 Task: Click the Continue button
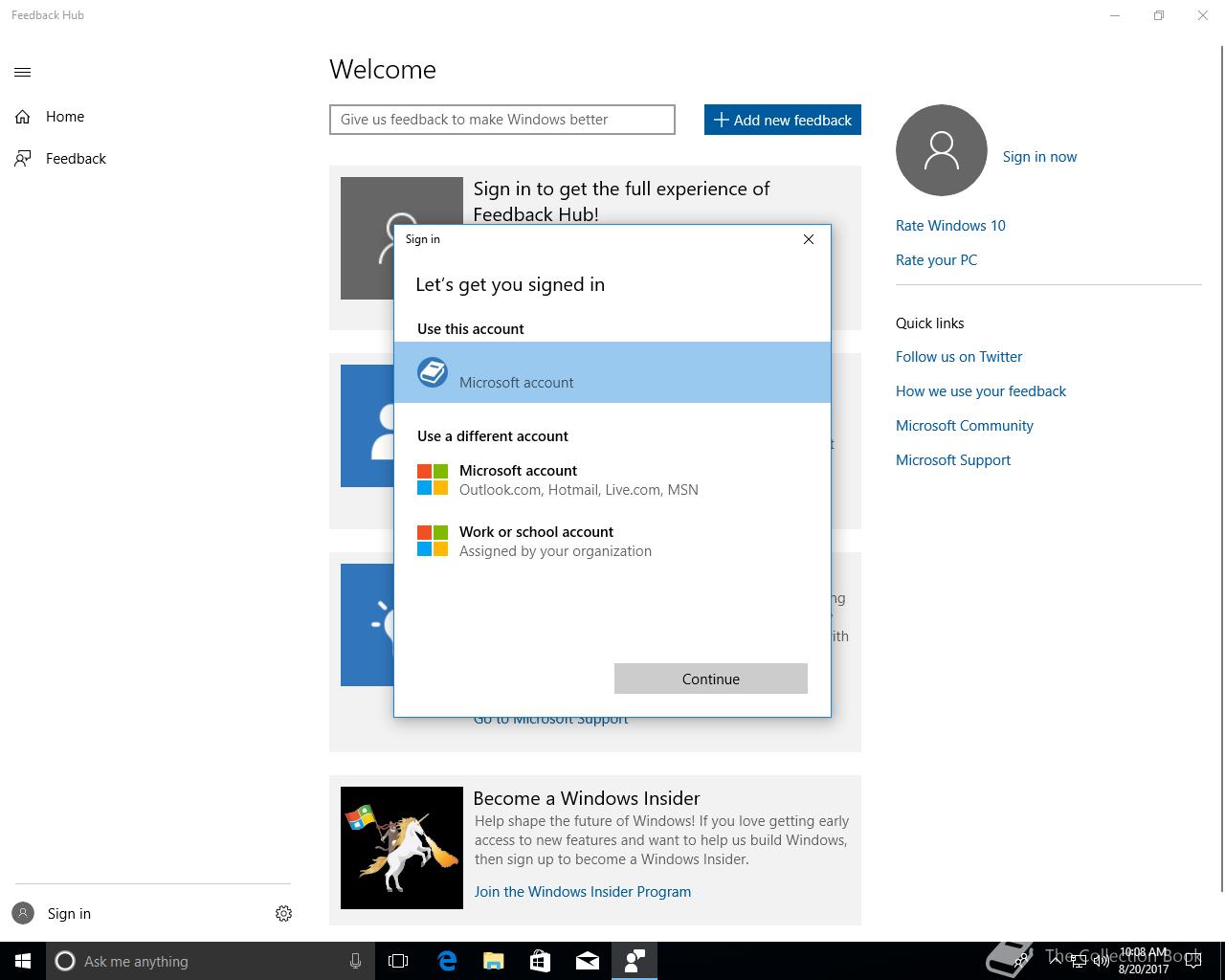(x=711, y=679)
